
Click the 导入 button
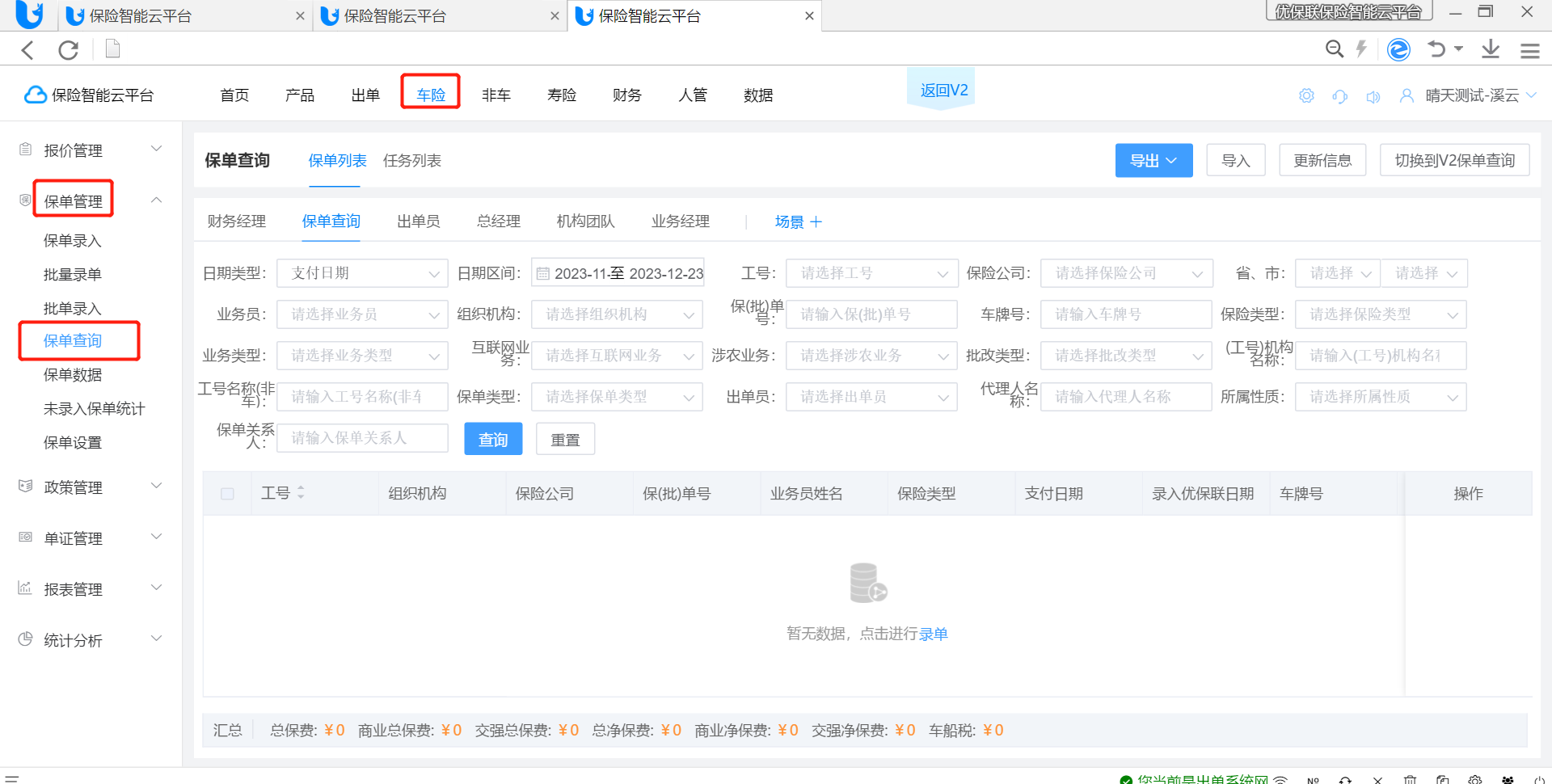click(1236, 161)
